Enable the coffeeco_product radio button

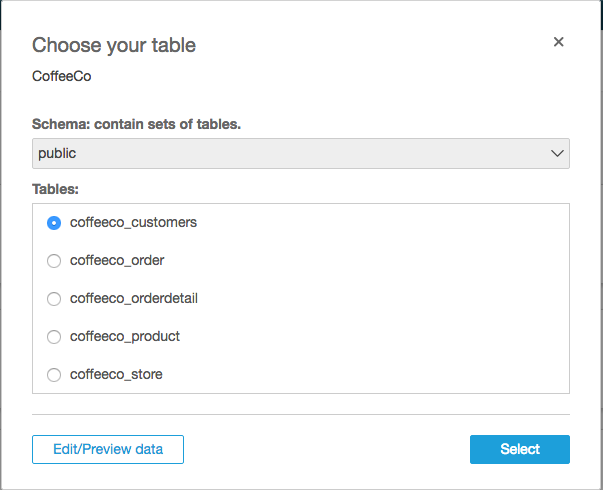pos(54,337)
